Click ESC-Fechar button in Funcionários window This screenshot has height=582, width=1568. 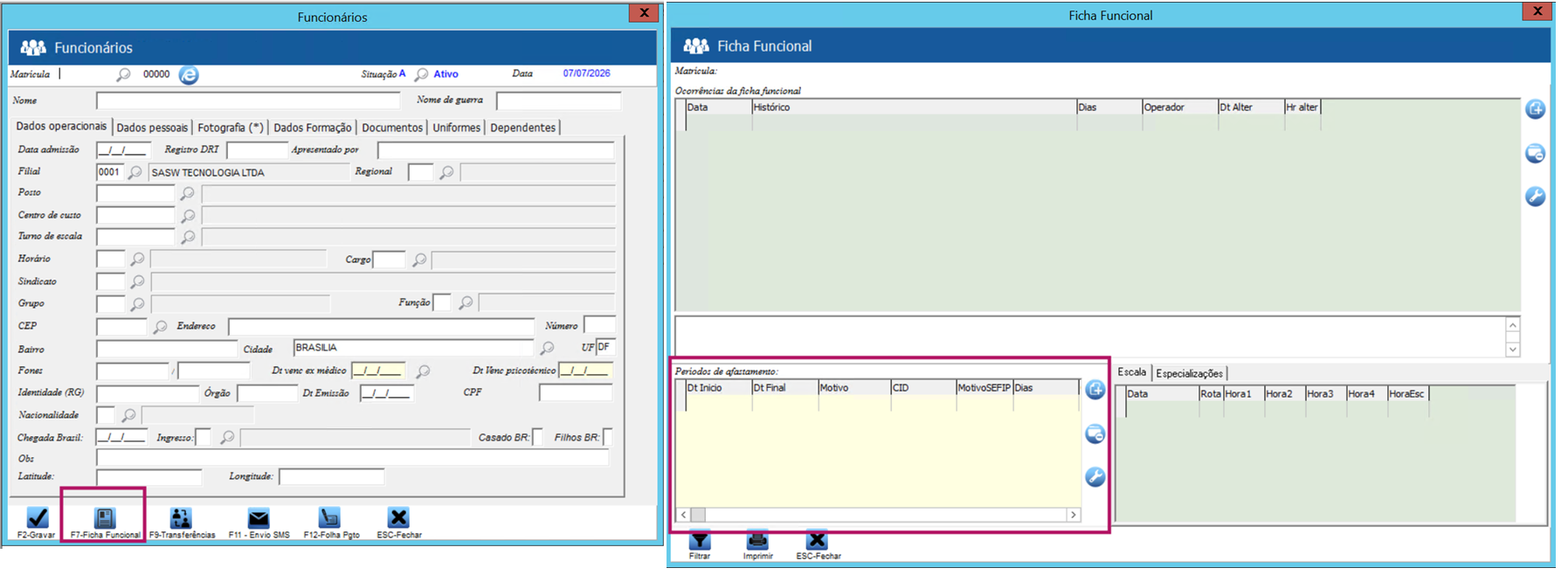click(398, 522)
